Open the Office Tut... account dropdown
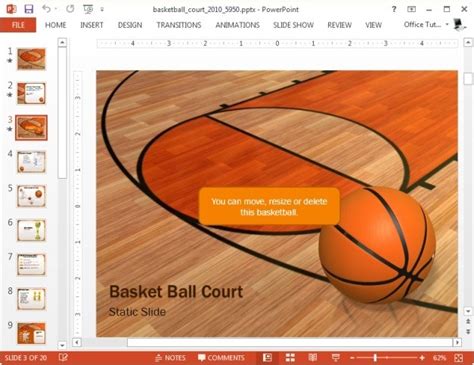 426,24
